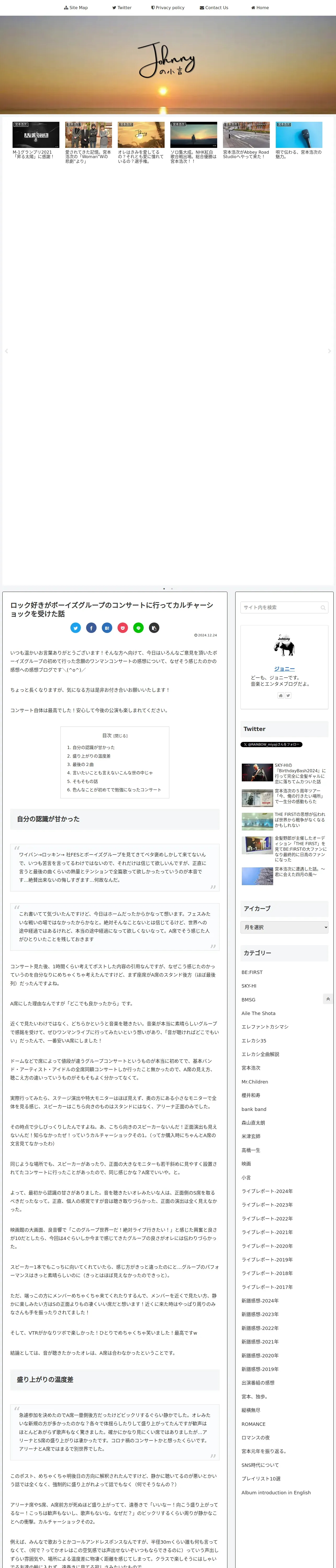The height and width of the screenshot is (1568, 336).
Task: Follow @RAINBOW_miyaji on Twitter button
Action: coord(271,745)
